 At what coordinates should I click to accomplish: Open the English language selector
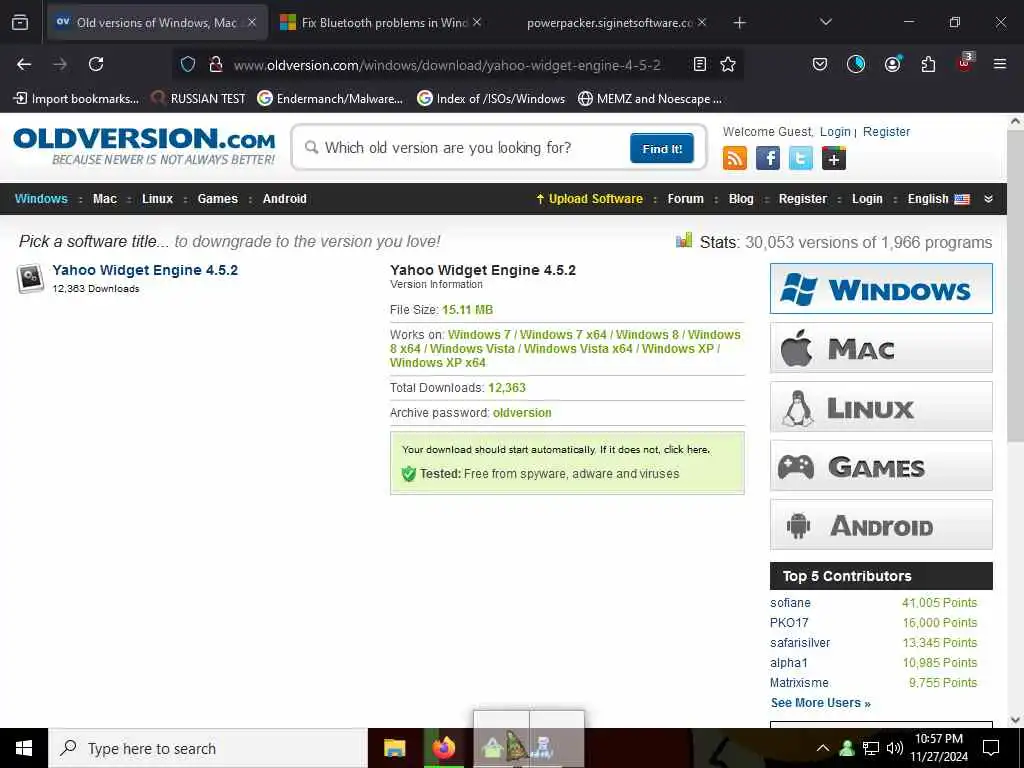(938, 199)
